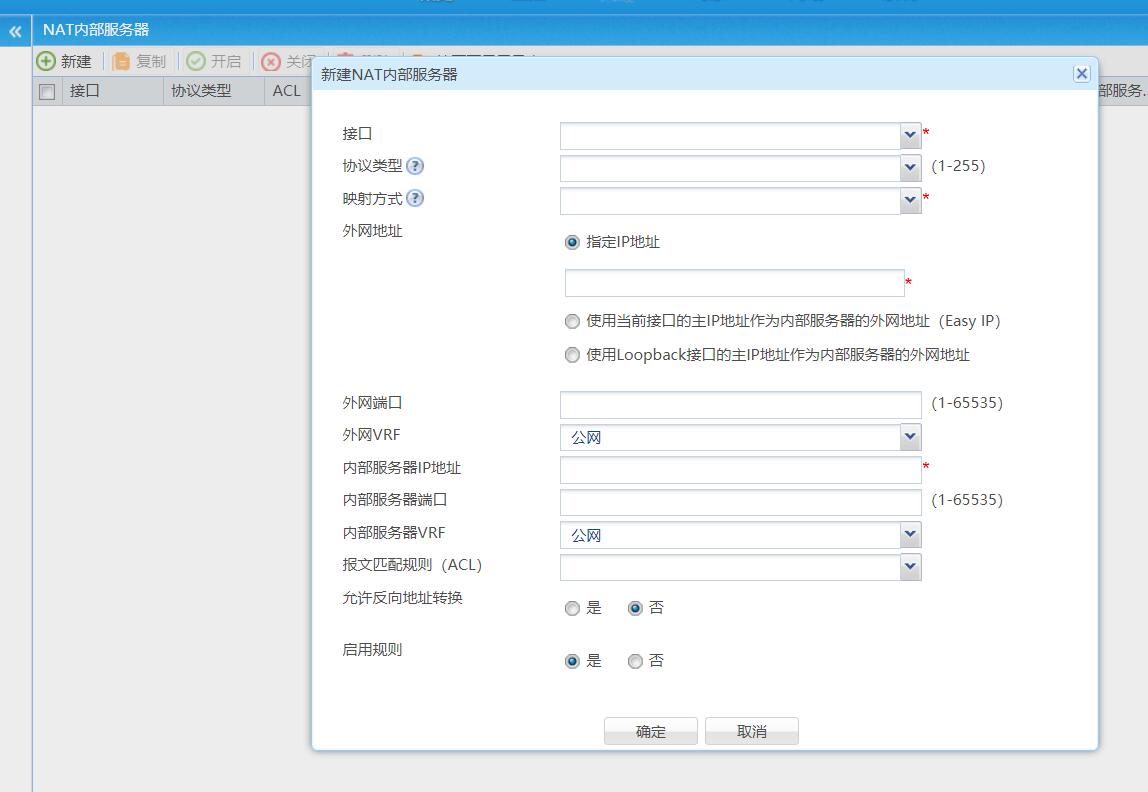Click the 内部服务器IP地址 input field

tap(740, 470)
